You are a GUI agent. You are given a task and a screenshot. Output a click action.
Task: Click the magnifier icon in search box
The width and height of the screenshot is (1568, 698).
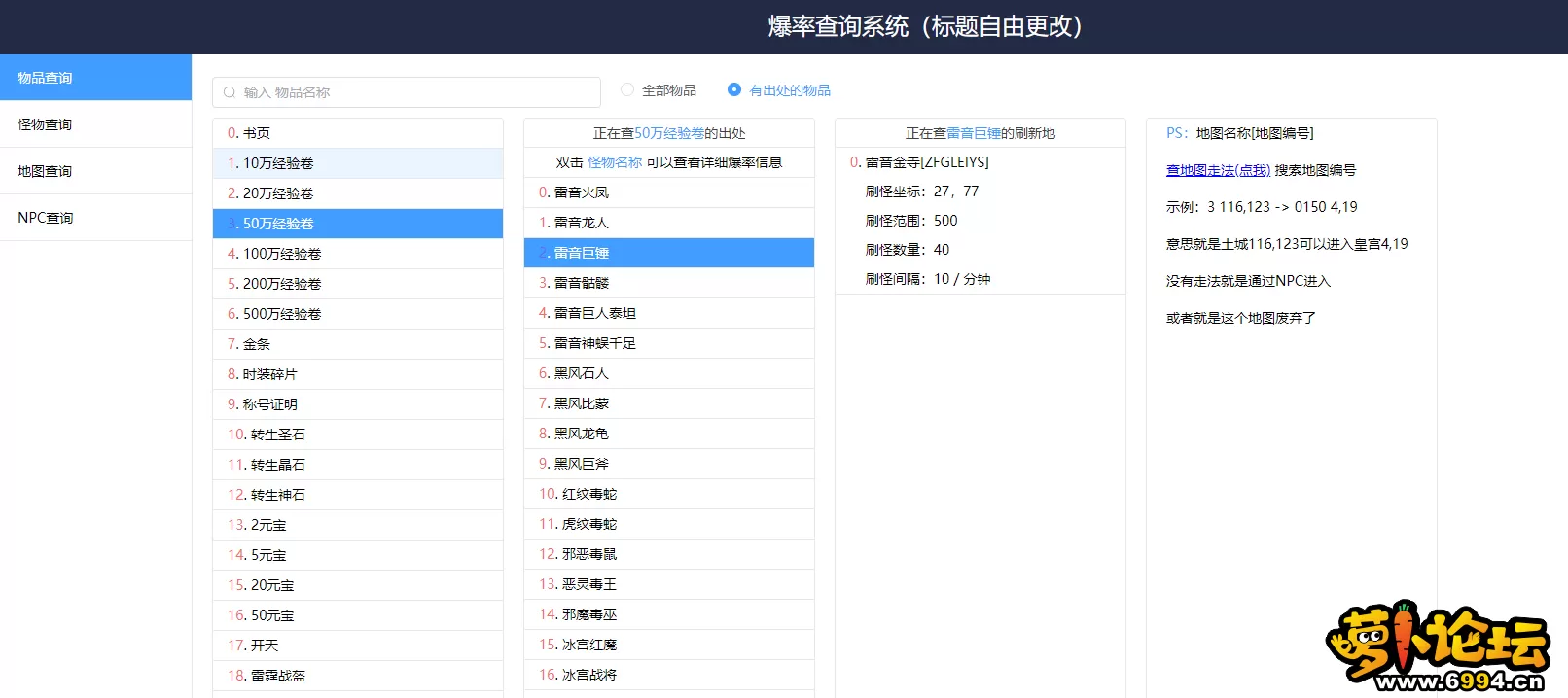click(230, 92)
